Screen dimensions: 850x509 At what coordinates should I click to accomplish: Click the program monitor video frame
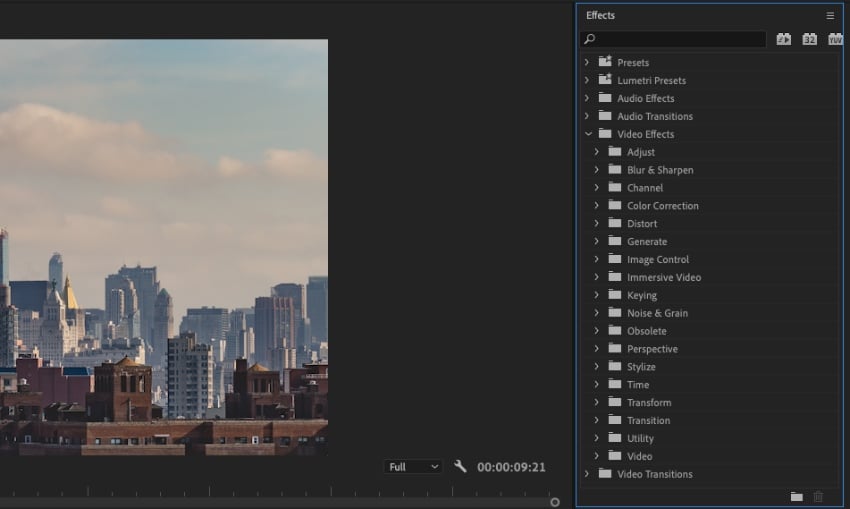[164, 247]
